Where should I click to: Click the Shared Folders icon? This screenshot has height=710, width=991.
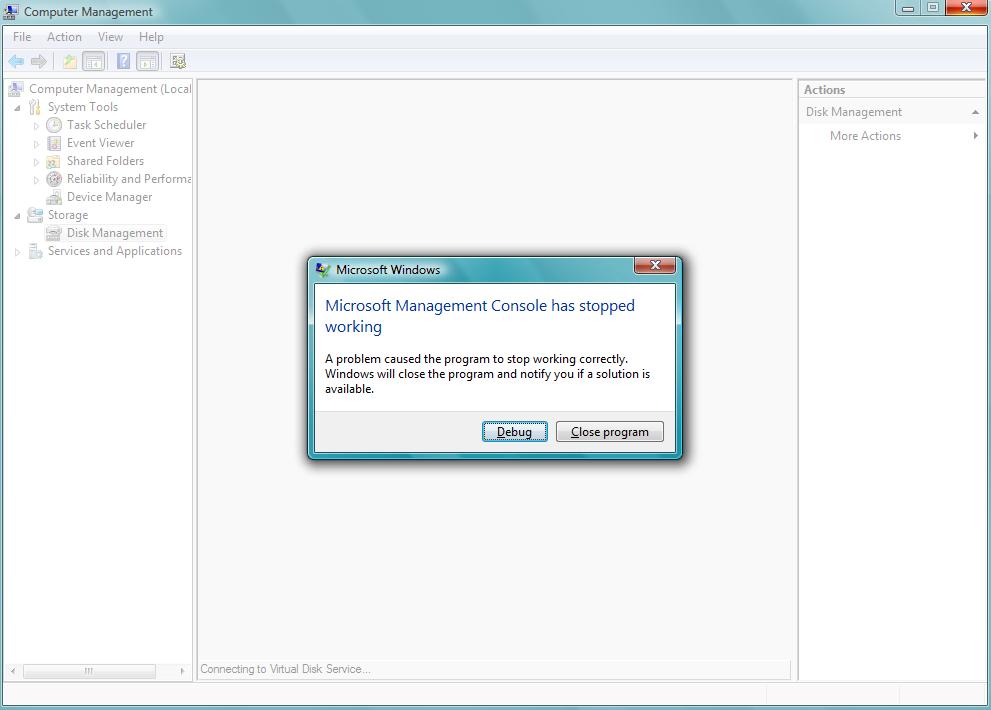tap(54, 161)
